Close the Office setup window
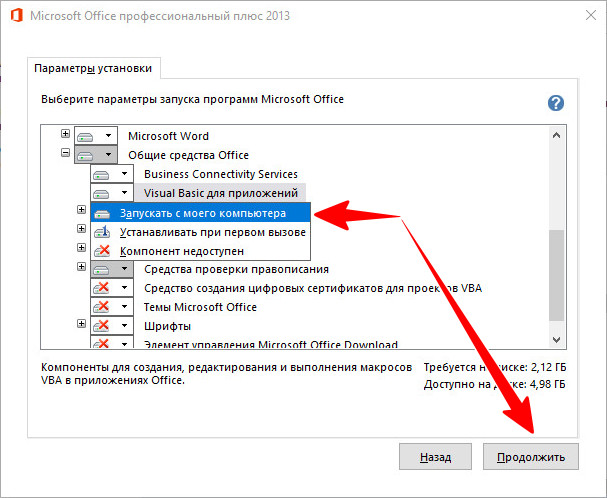This screenshot has height=498, width=607. pyautogui.click(x=591, y=15)
